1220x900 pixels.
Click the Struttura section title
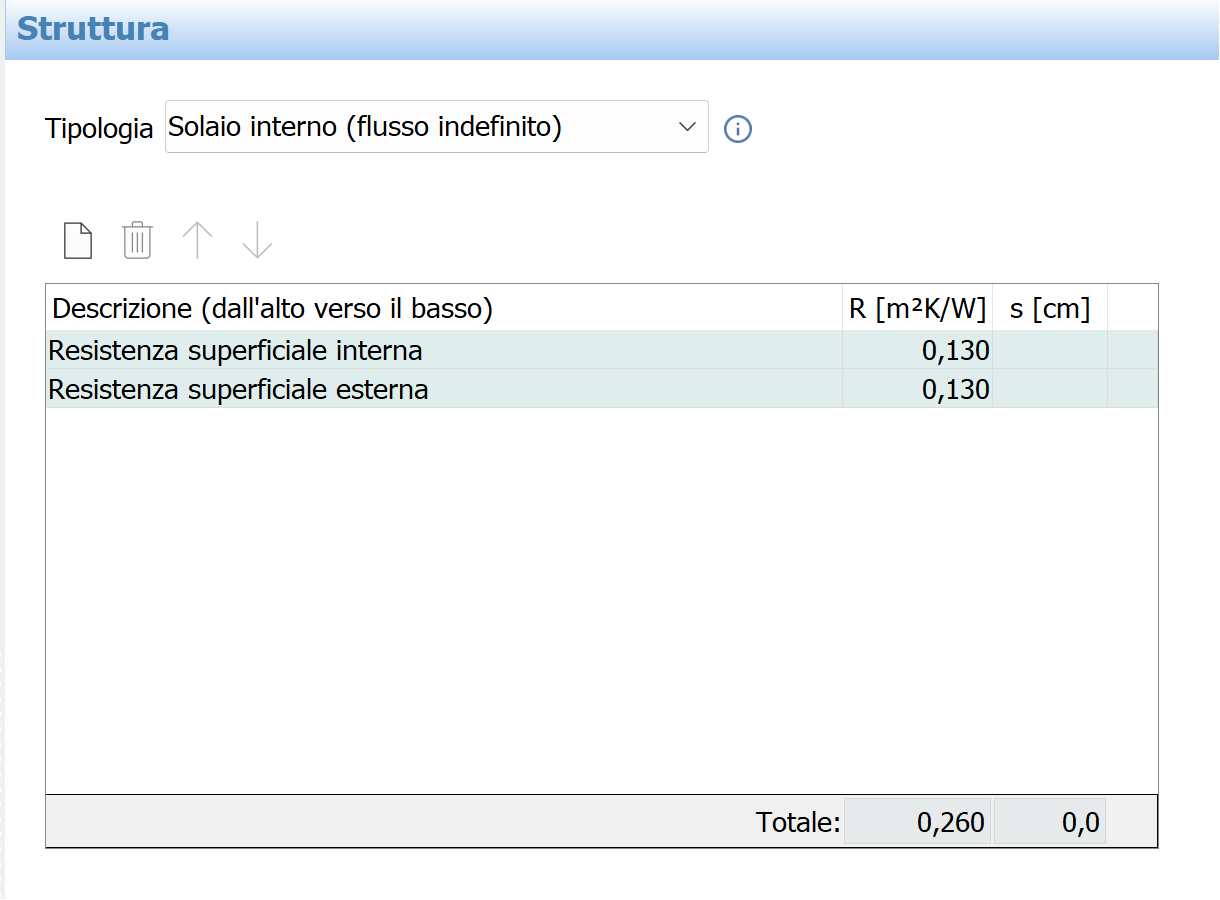coord(93,28)
